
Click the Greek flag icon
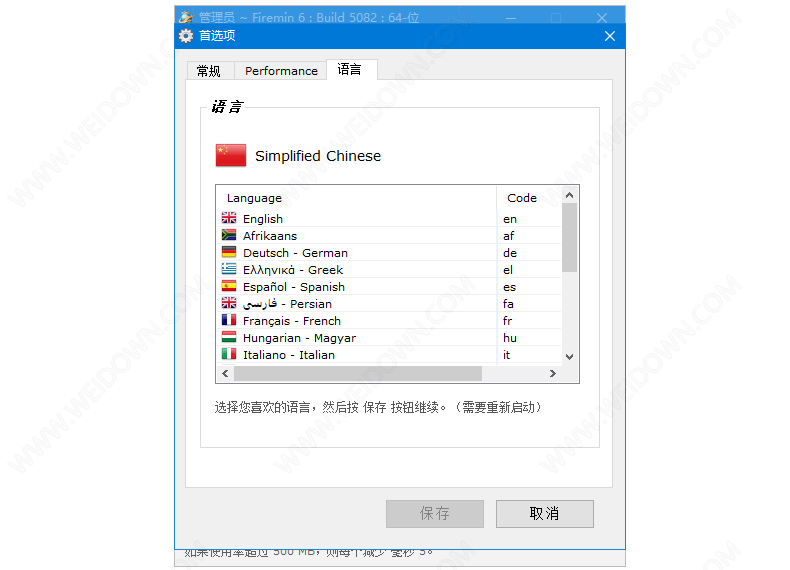(229, 269)
